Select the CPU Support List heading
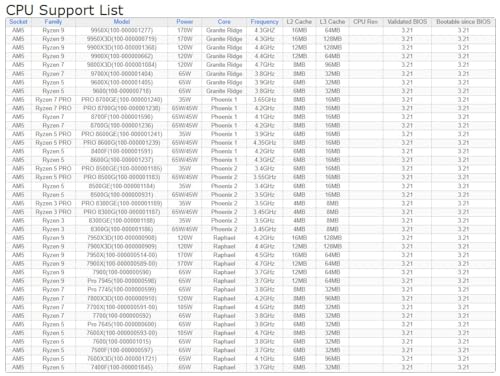Image resolution: width=500 pixels, height=376 pixels. [65, 10]
